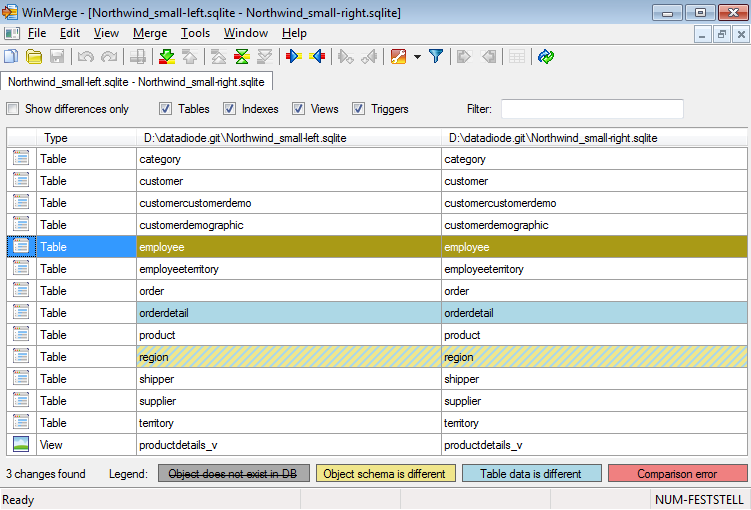Uncheck the Triggers checkbox
751x510 pixels.
tap(358, 109)
